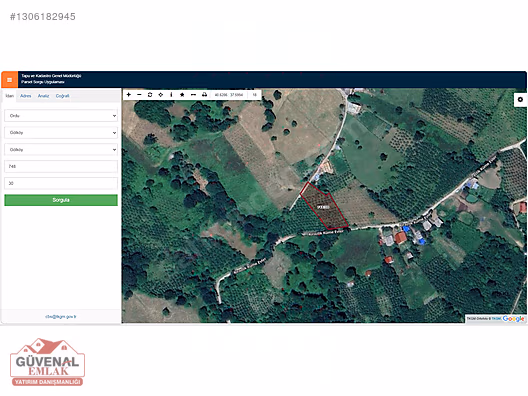This screenshot has width=528, height=396.
Task: Click the star favorites icon
Action: coord(182,95)
